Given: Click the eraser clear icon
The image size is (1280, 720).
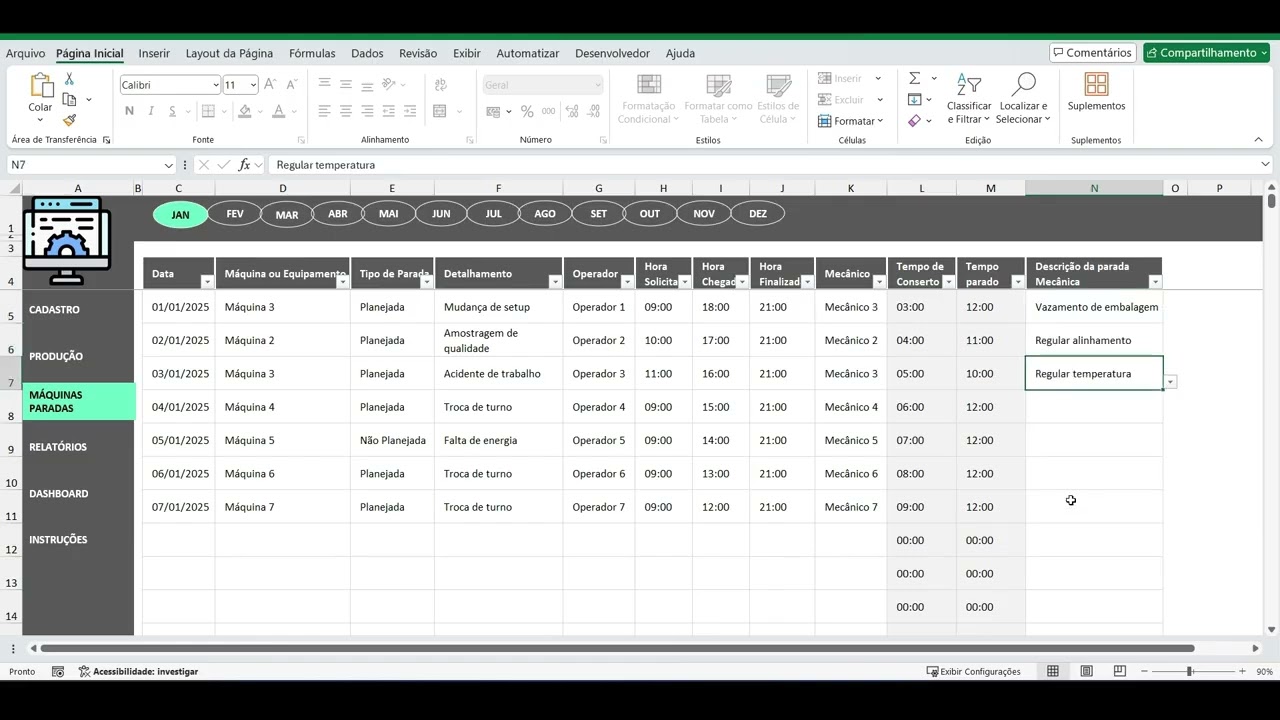Looking at the screenshot, I should [914, 120].
